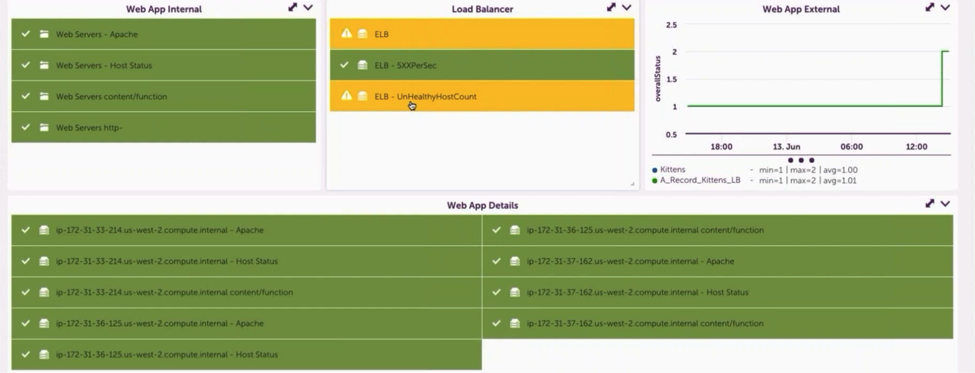Click the 13. Jun axis label
The height and width of the screenshot is (373, 975).
[787, 147]
